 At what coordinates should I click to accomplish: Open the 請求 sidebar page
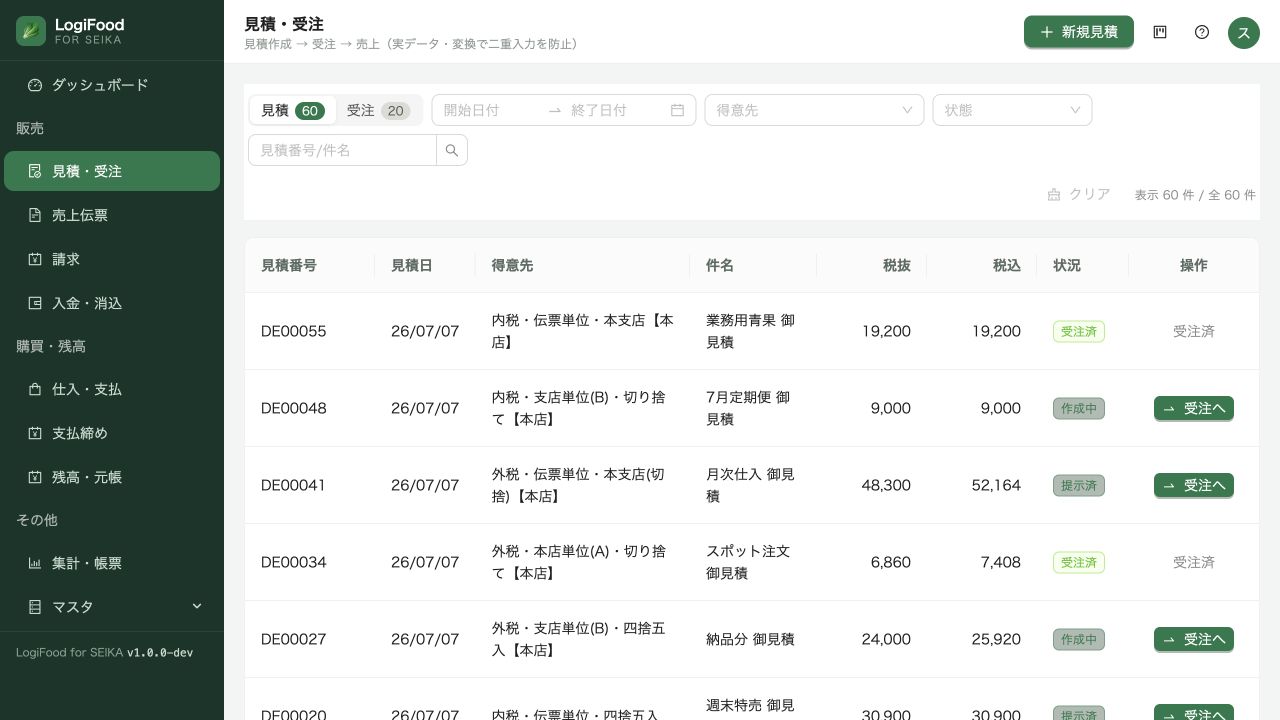112,259
